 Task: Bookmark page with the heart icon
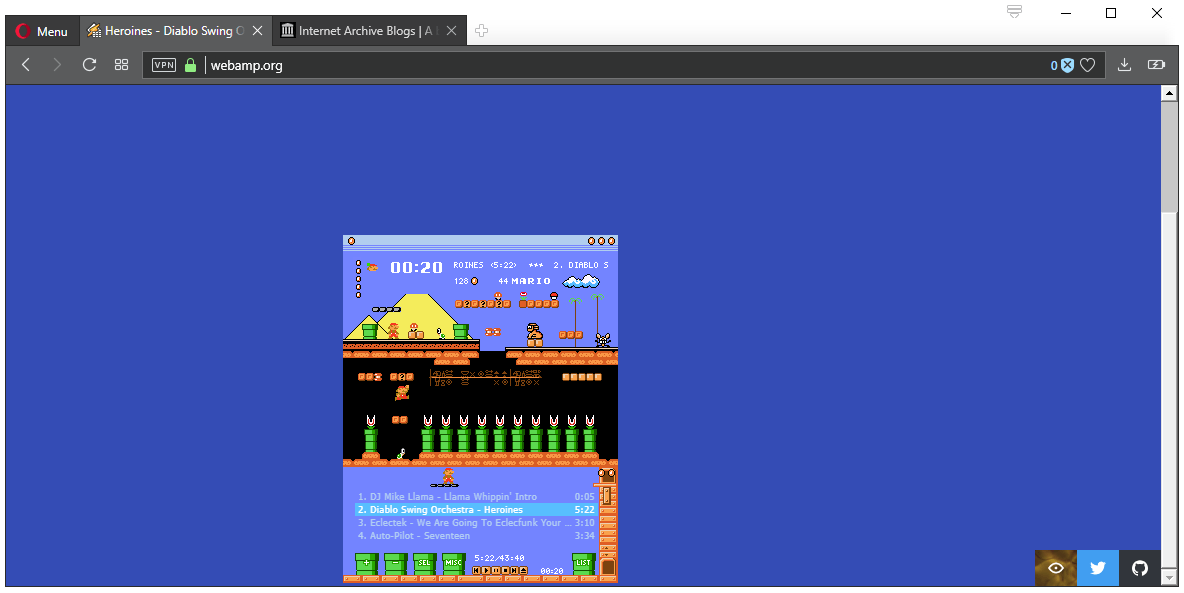tap(1087, 65)
